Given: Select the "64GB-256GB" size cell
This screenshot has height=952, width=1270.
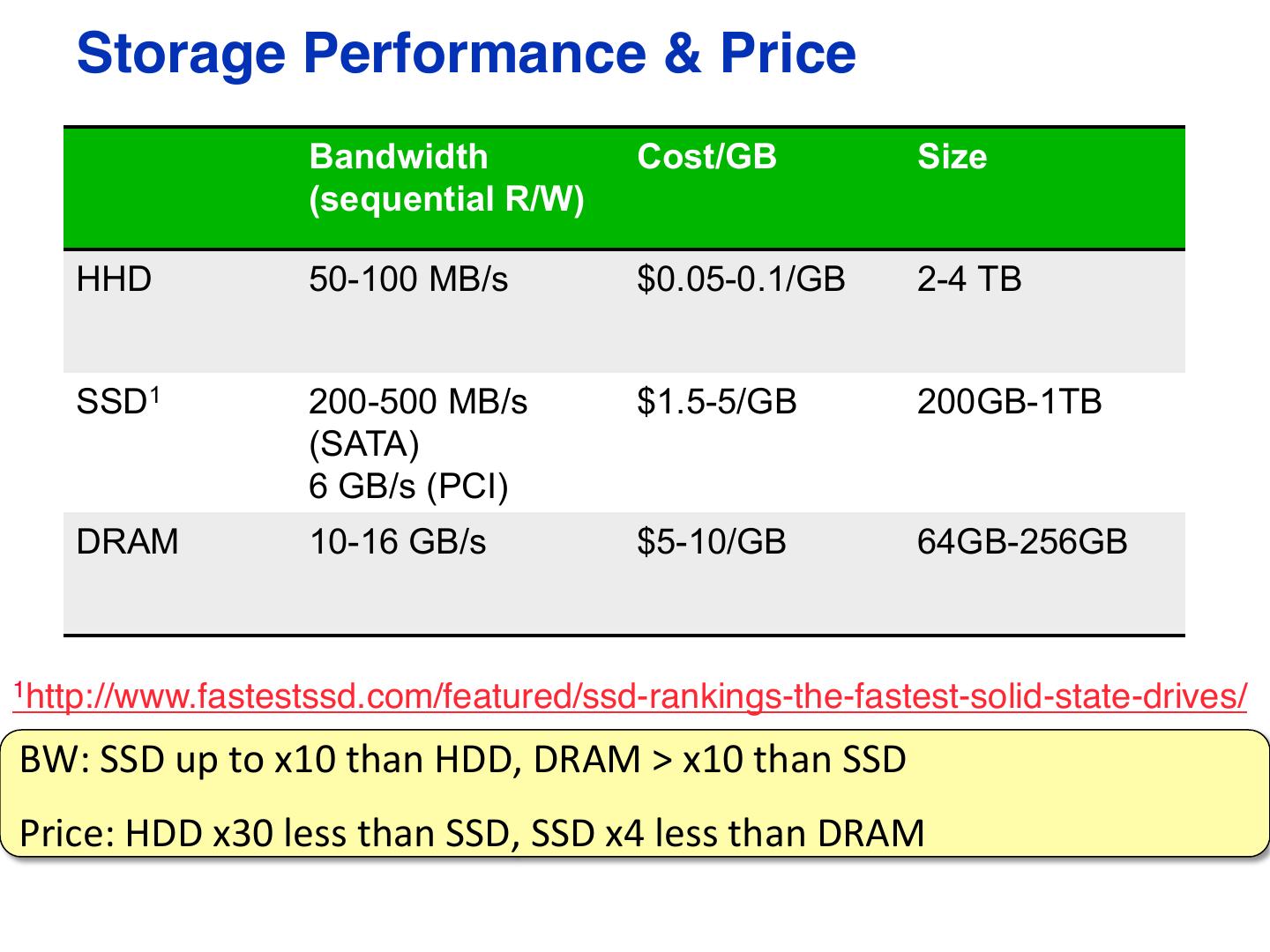Looking at the screenshot, I should click(1021, 541).
